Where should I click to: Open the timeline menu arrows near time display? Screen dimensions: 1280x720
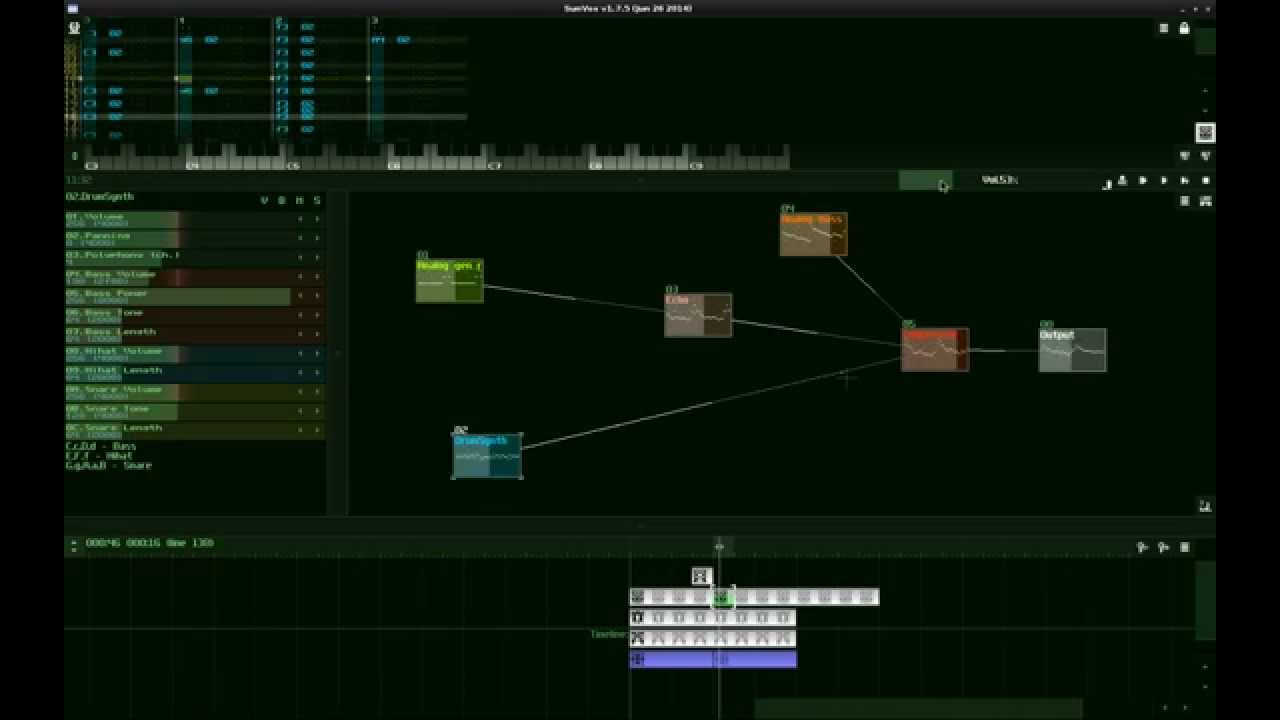(73, 545)
